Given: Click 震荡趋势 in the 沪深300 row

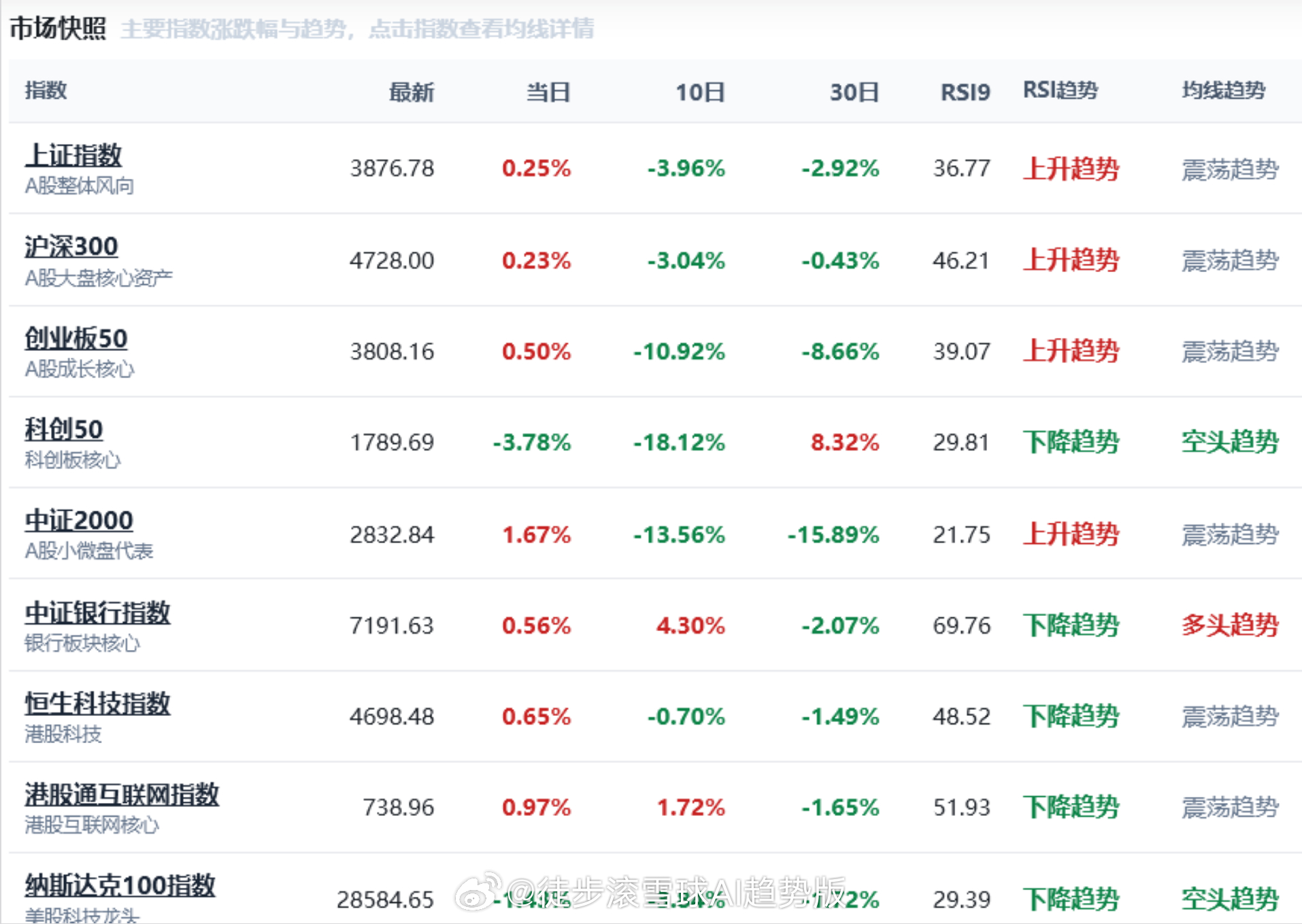Looking at the screenshot, I should [1230, 260].
